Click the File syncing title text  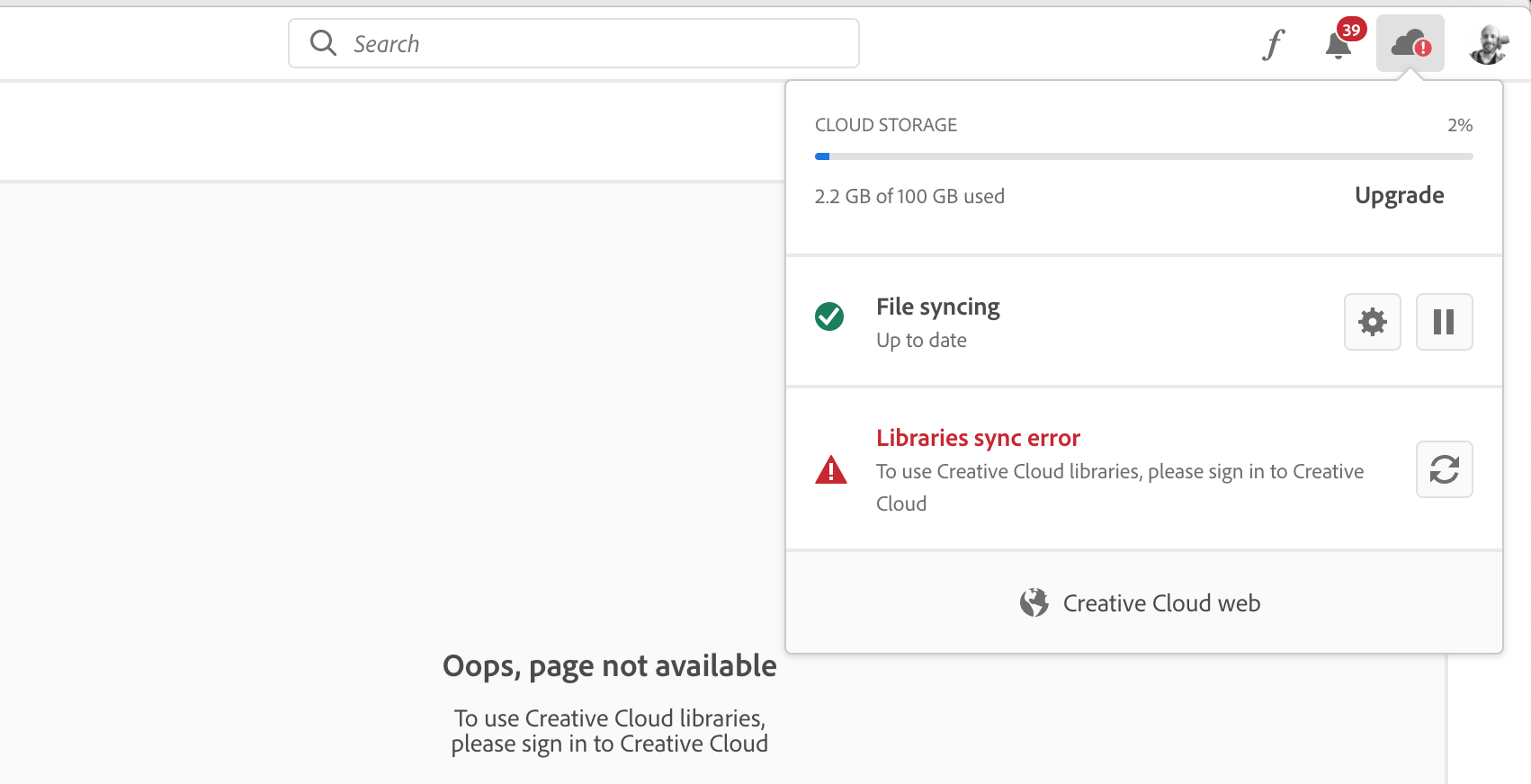(x=938, y=307)
